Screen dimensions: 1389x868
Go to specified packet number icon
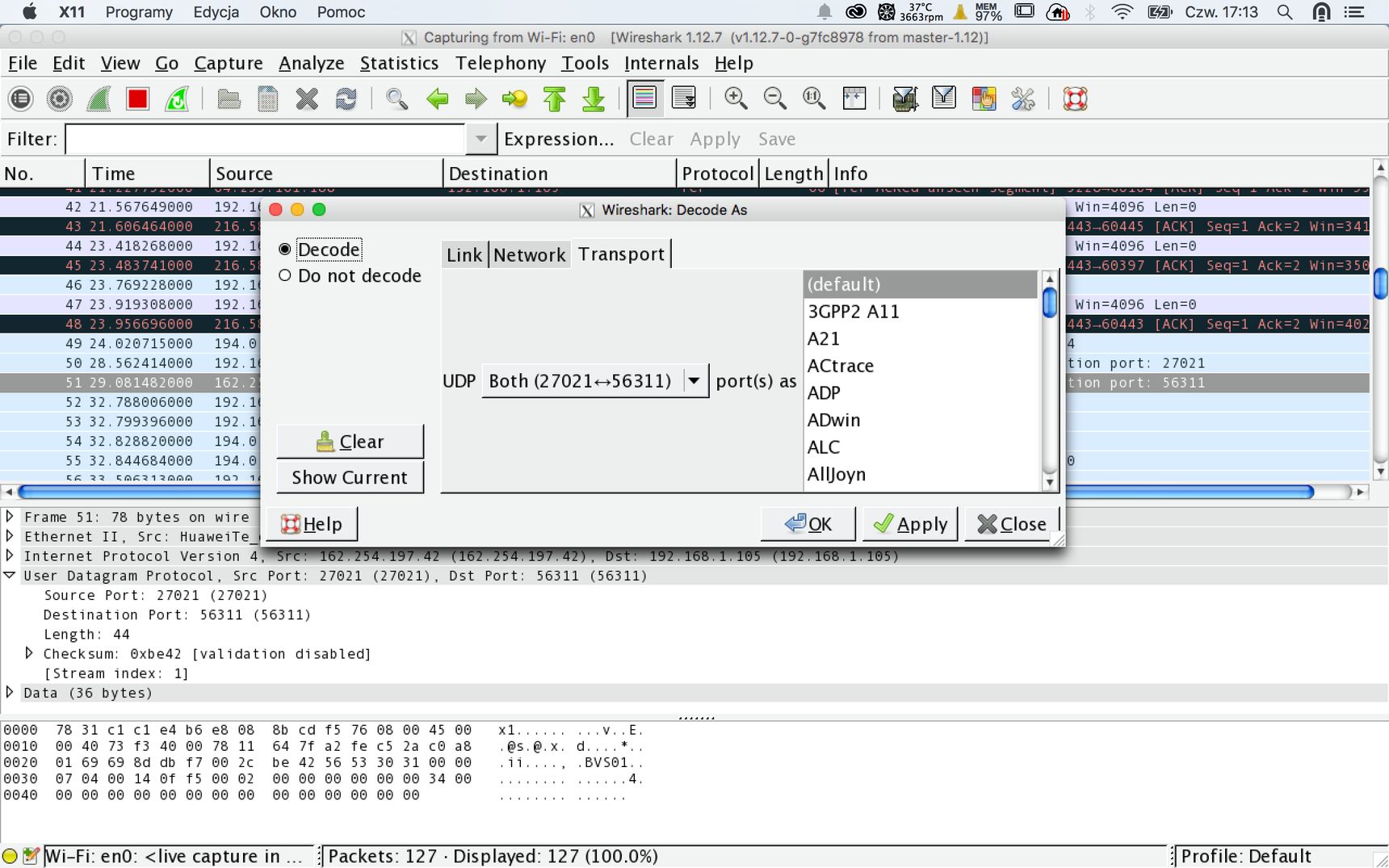[514, 99]
